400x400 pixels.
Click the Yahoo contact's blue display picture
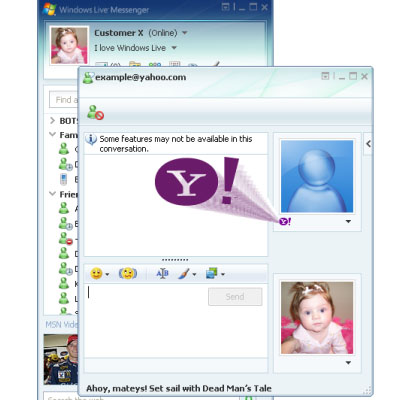[x=317, y=176]
